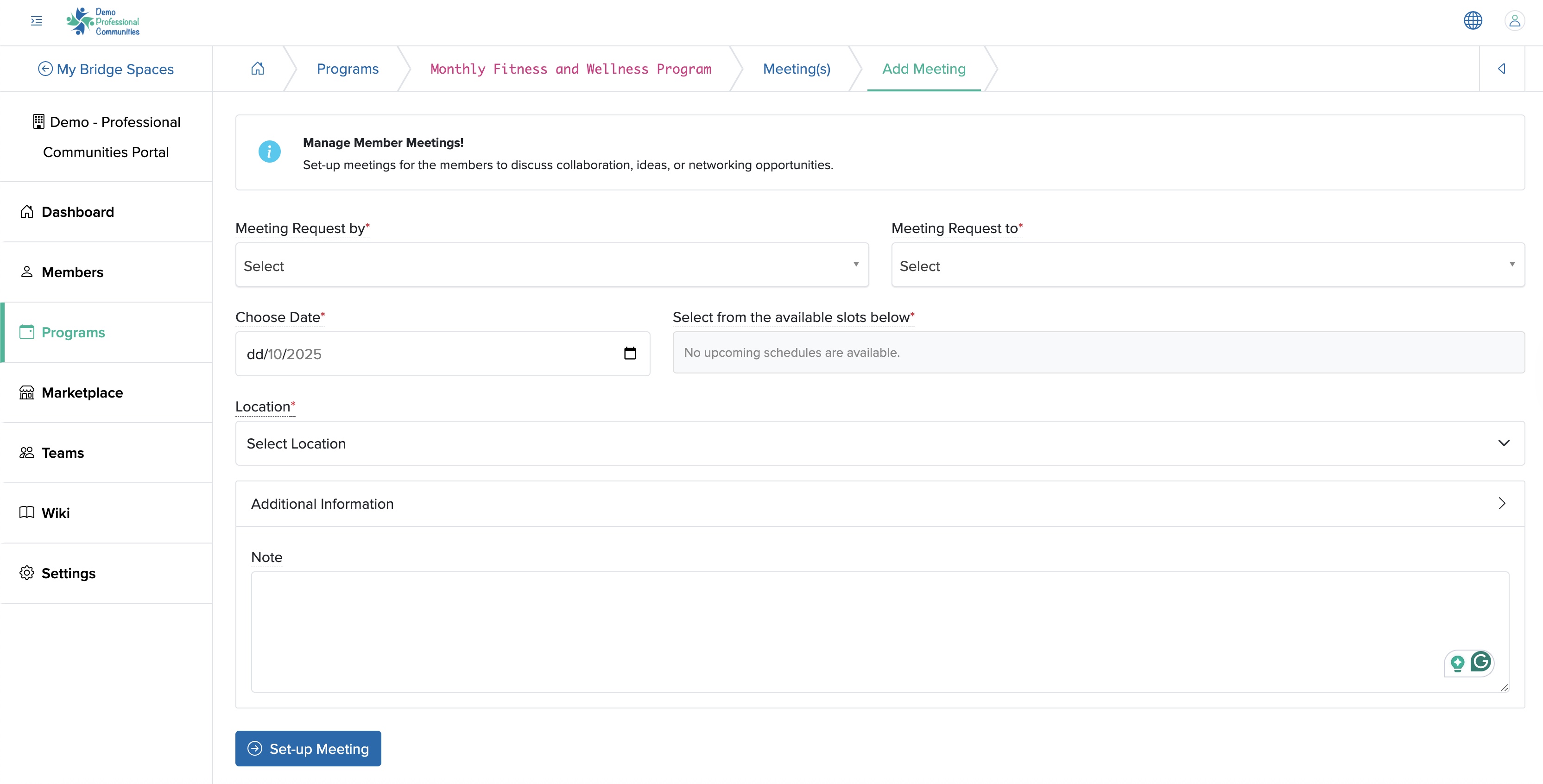Open Wiki in the sidebar
The image size is (1543, 784).
click(x=107, y=513)
